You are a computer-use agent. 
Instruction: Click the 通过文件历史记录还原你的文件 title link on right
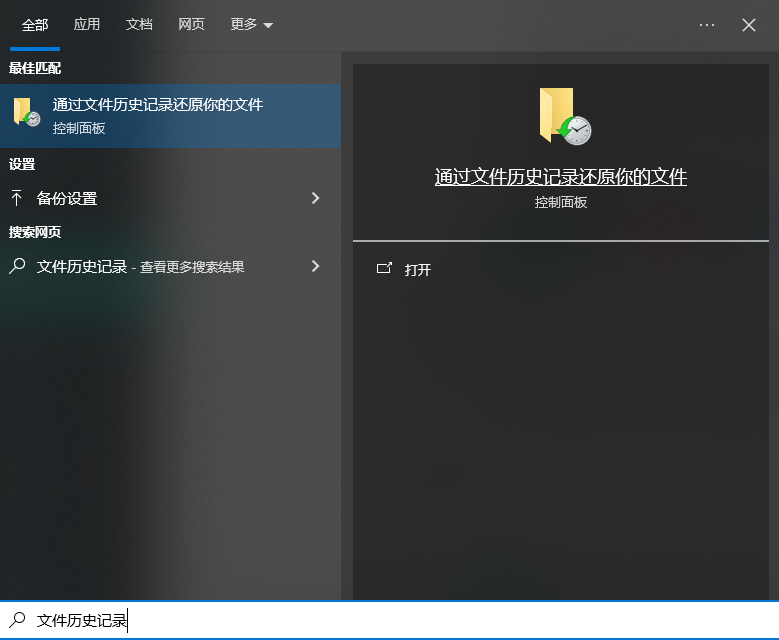point(560,177)
